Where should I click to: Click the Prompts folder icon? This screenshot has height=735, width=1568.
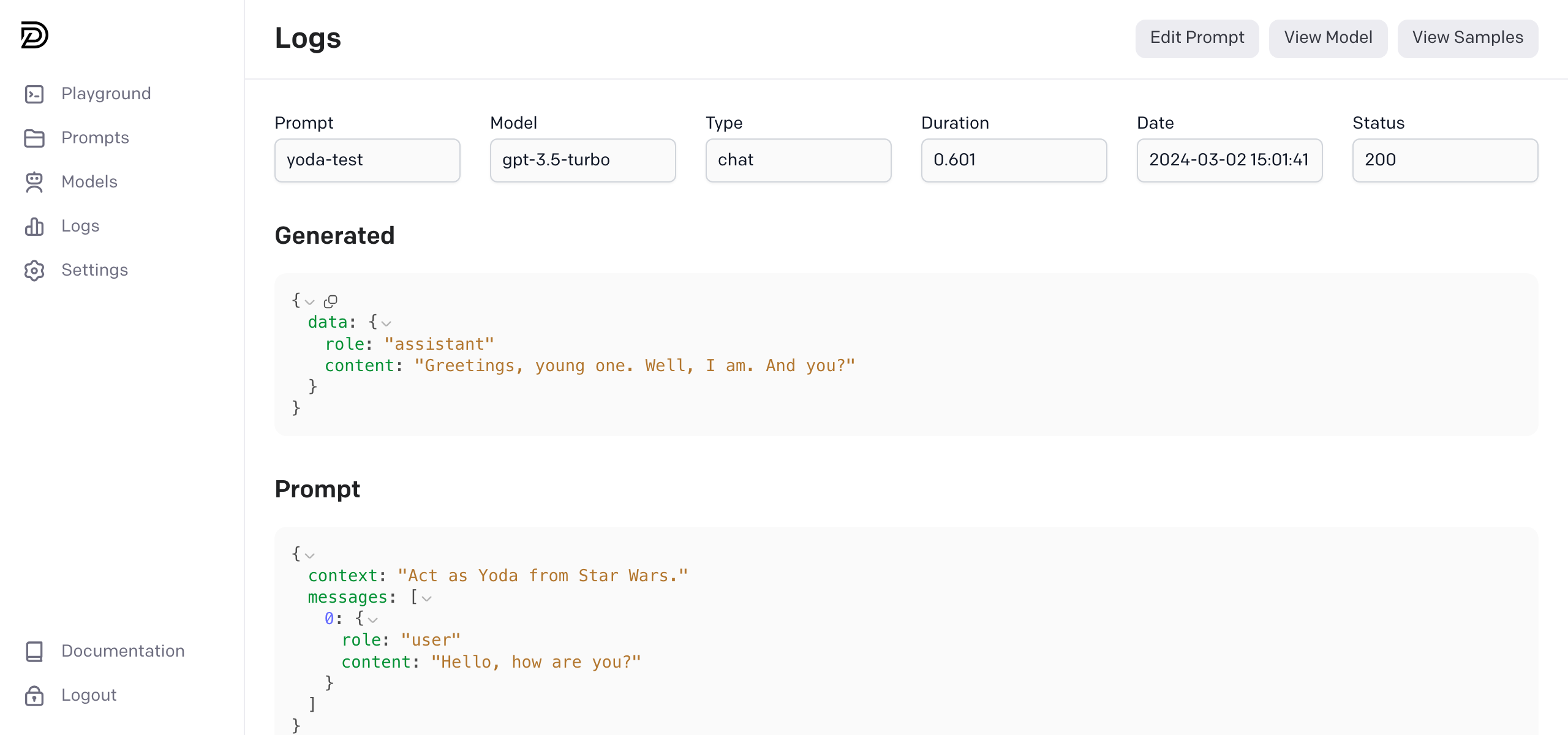click(x=34, y=138)
